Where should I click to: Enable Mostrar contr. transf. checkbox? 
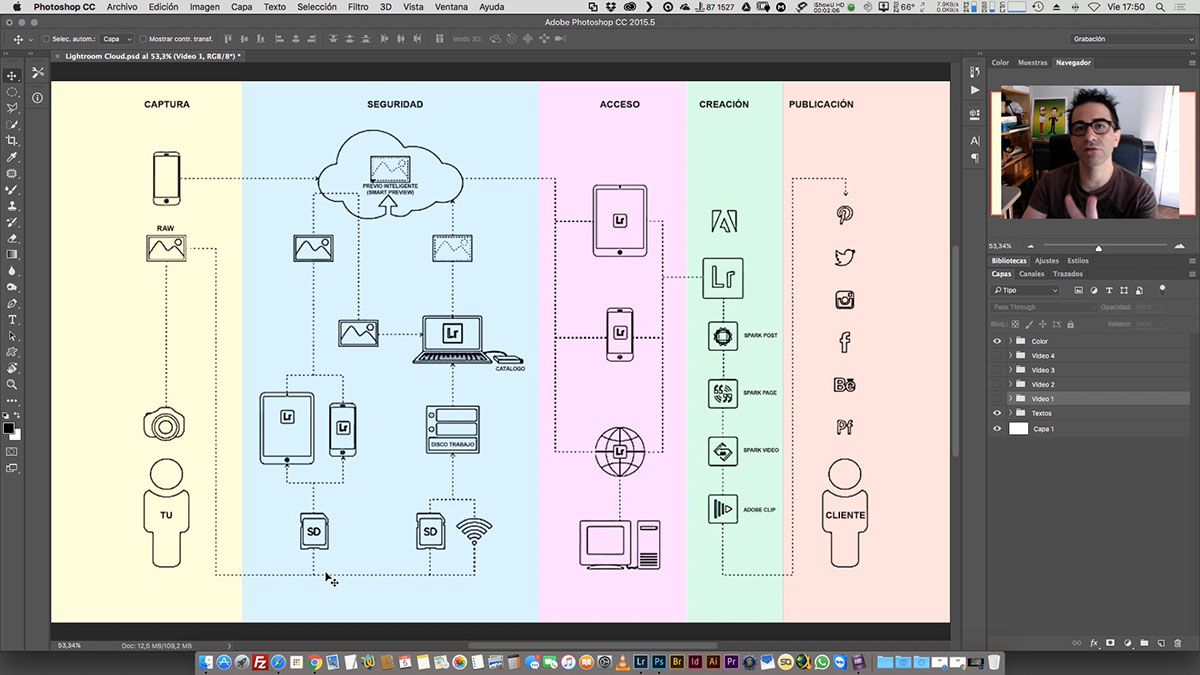pos(141,39)
